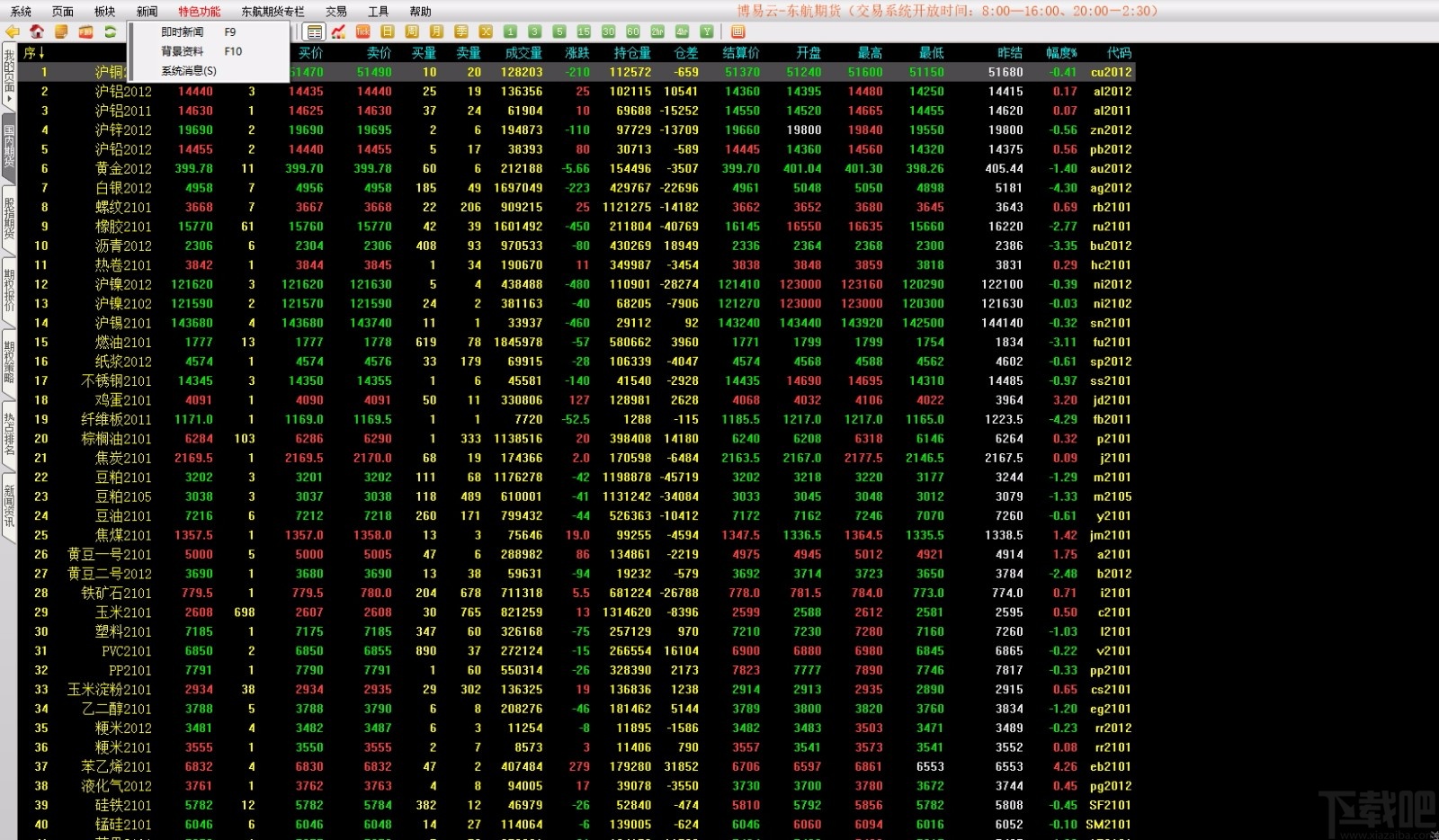Open the 系统 menu

pos(21,12)
